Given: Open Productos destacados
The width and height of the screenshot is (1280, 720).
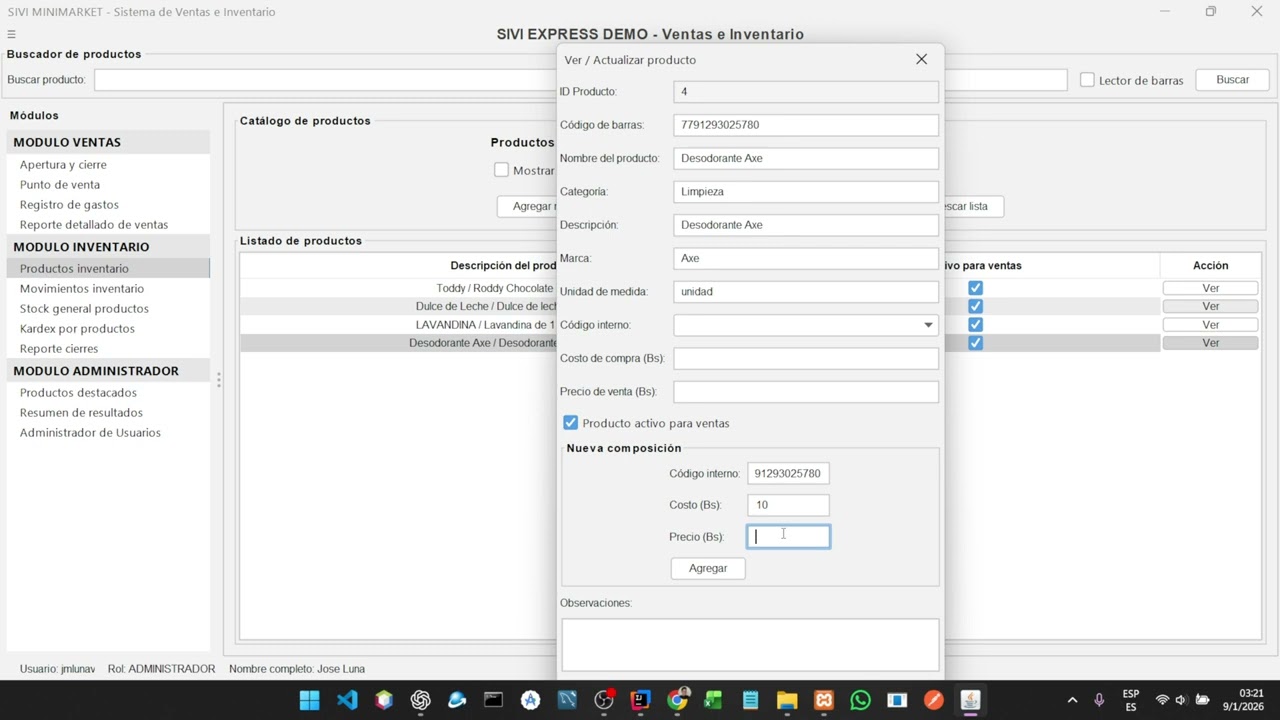Looking at the screenshot, I should coord(78,392).
